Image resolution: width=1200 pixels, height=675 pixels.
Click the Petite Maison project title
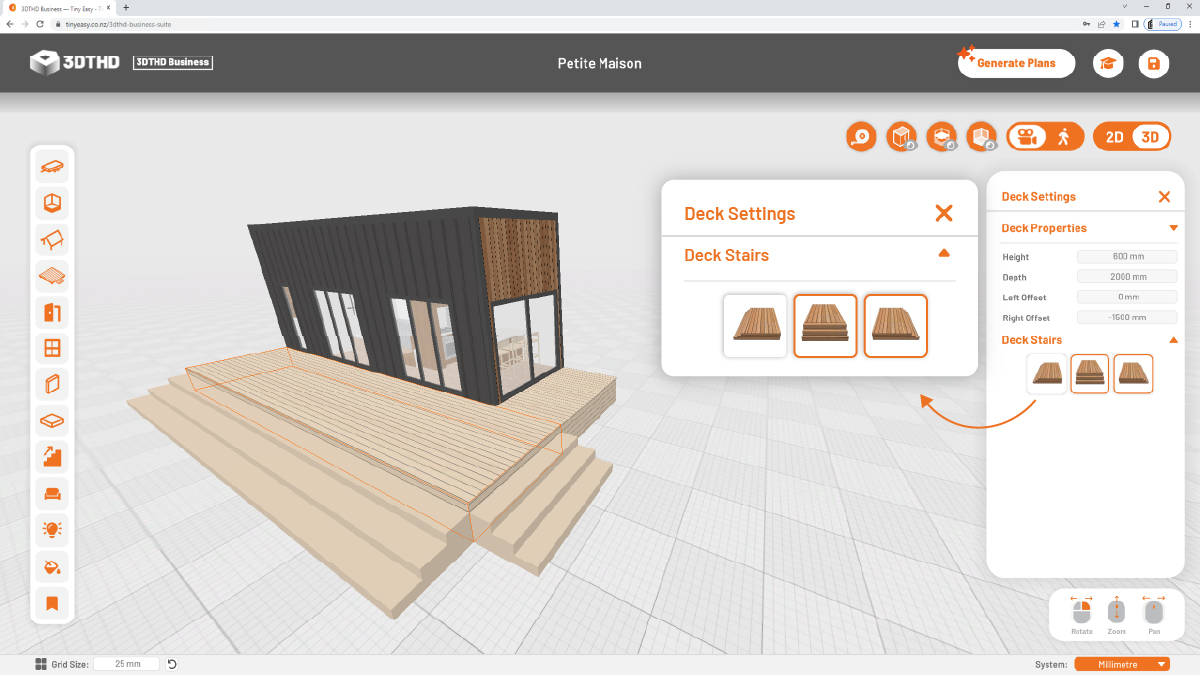[x=600, y=63]
